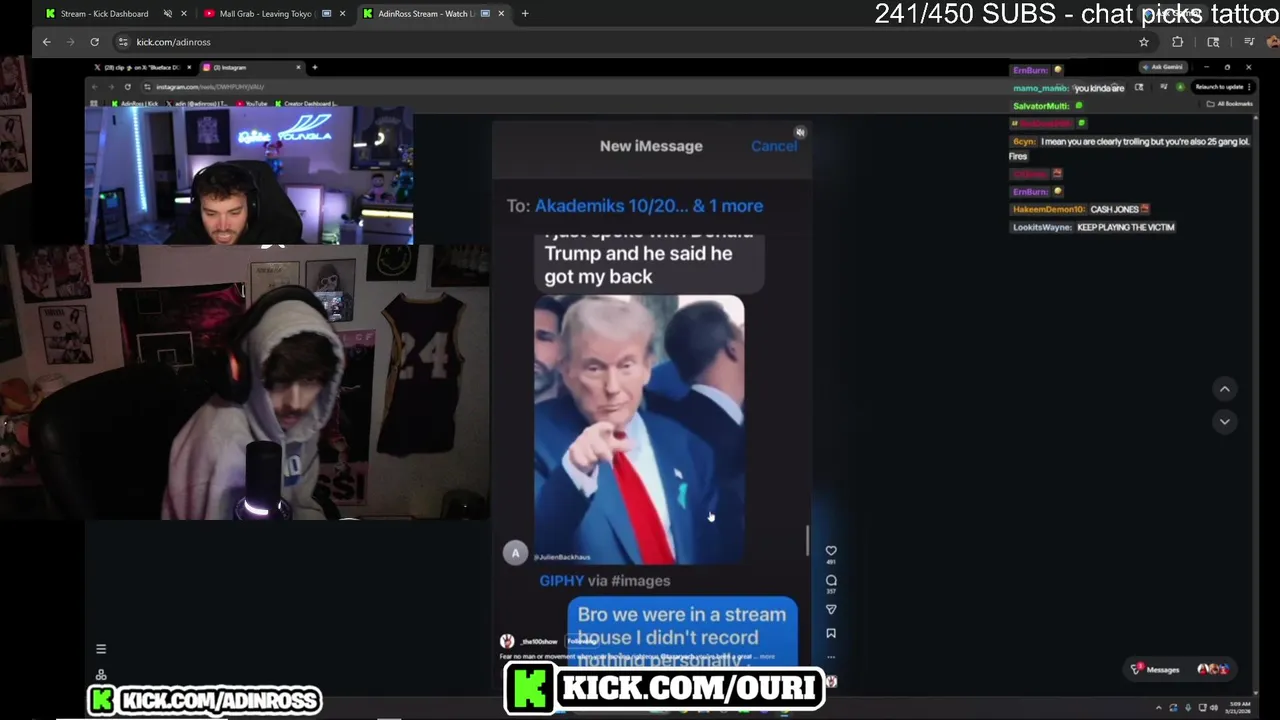This screenshot has height=720, width=1280.
Task: Open the _the100show profile avatar
Action: [507, 641]
